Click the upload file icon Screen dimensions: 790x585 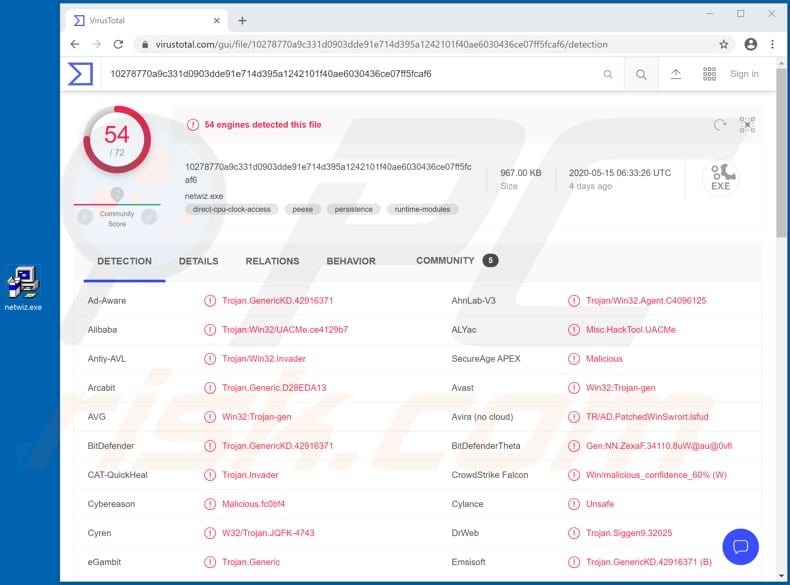676,74
